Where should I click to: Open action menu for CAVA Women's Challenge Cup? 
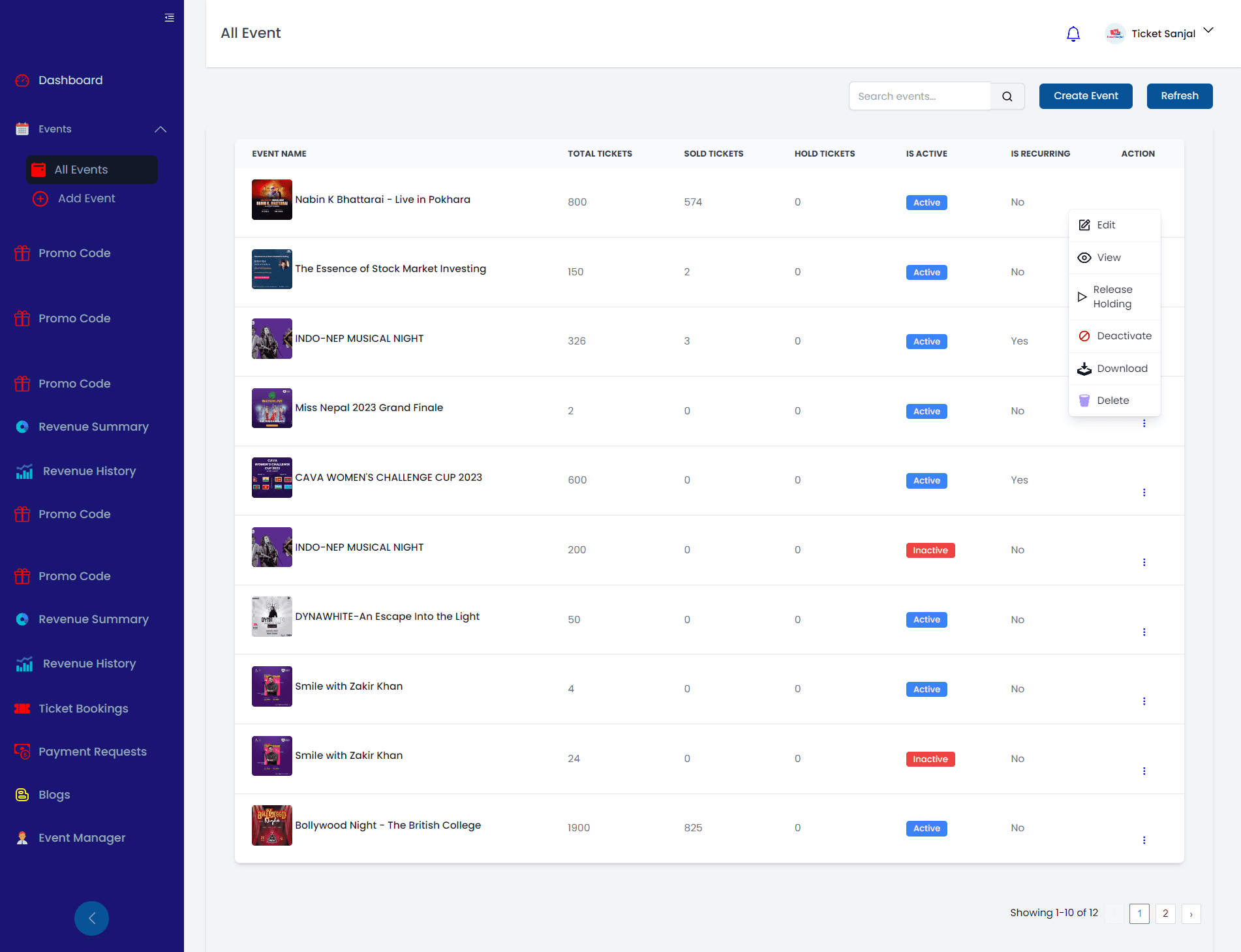(1144, 493)
